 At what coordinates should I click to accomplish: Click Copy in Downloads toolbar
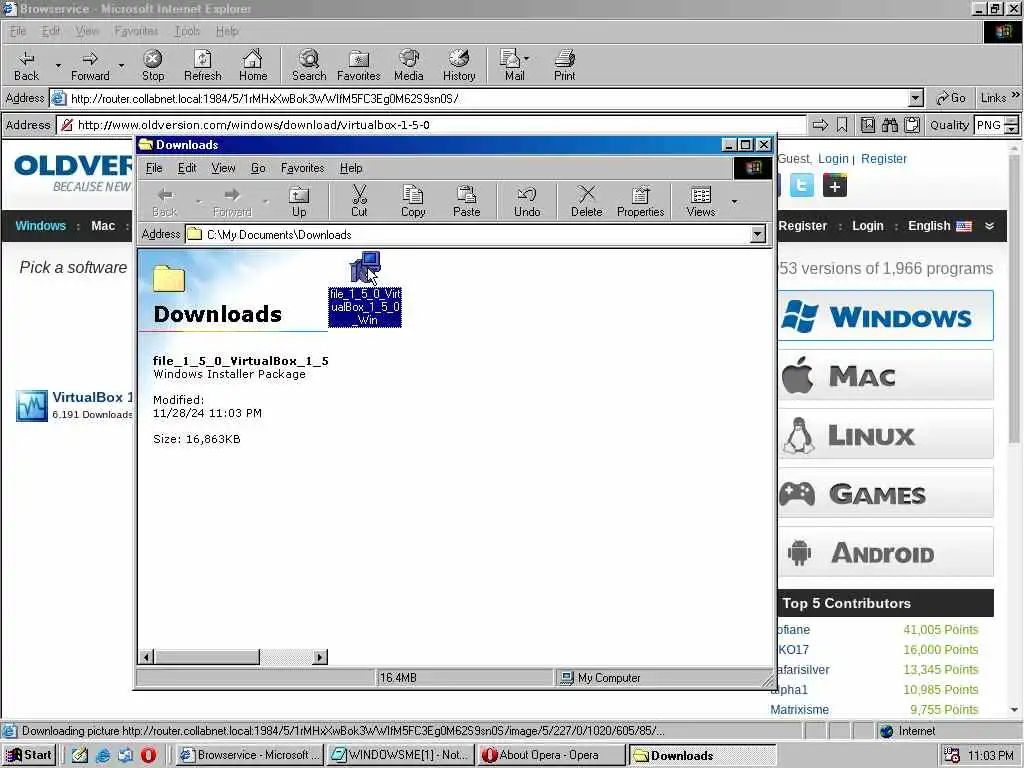tap(413, 201)
